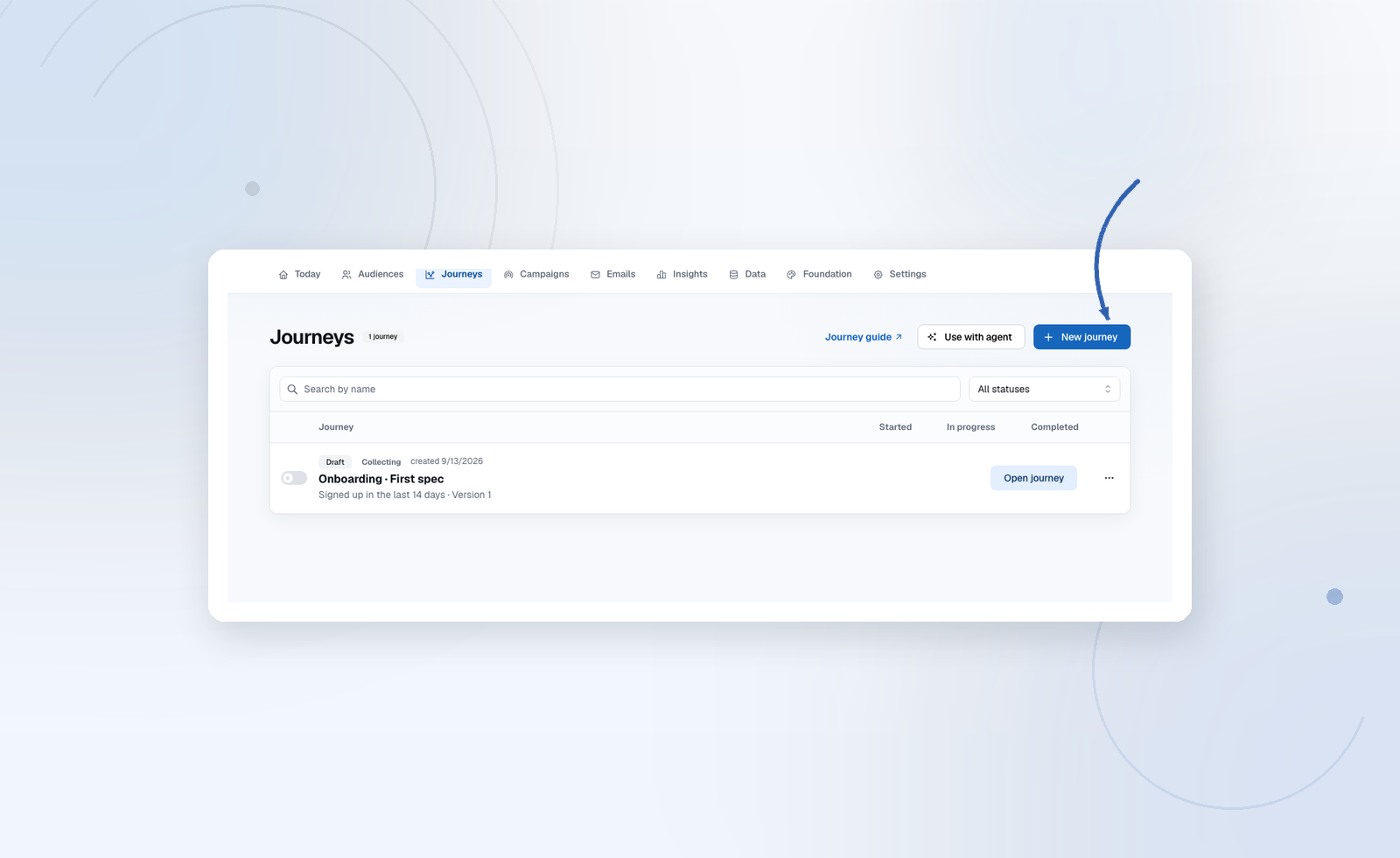
Task: Click the 1 journey count badge
Action: (382, 336)
